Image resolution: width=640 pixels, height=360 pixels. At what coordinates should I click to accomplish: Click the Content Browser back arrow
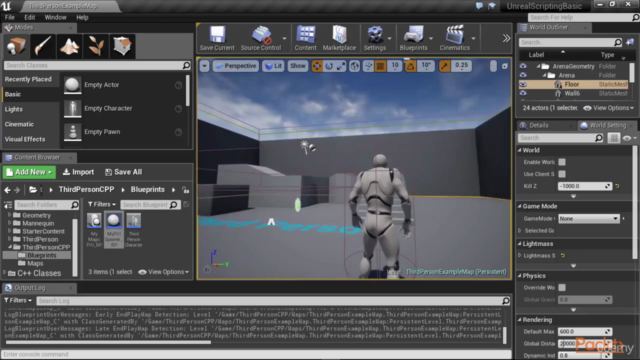coord(7,190)
